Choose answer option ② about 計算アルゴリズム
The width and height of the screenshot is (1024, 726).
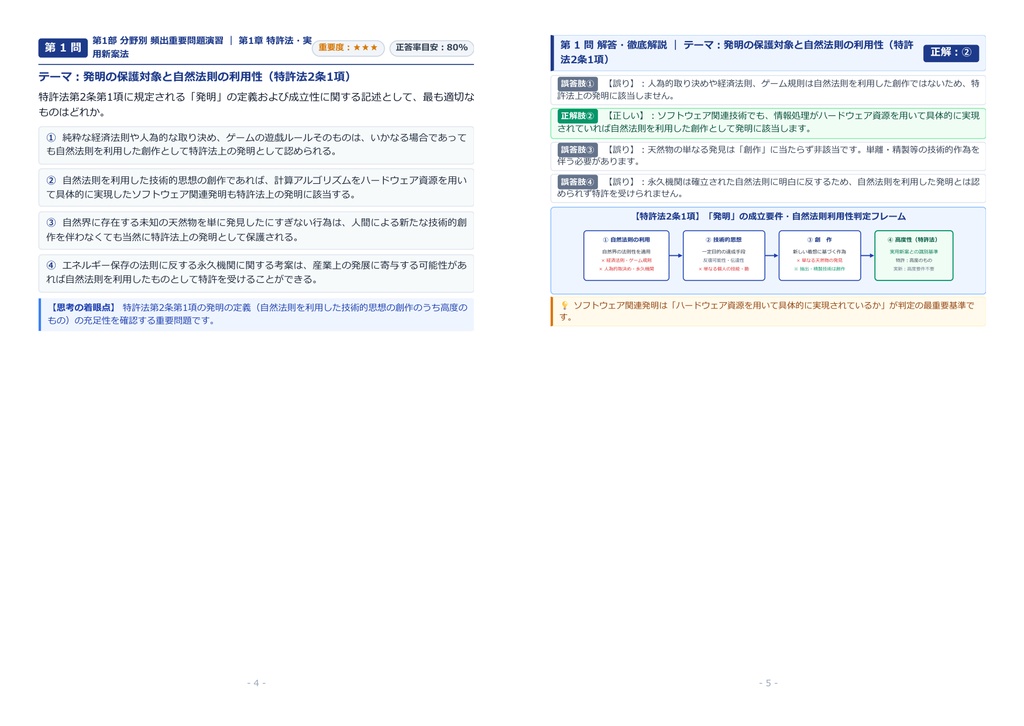[x=256, y=187]
